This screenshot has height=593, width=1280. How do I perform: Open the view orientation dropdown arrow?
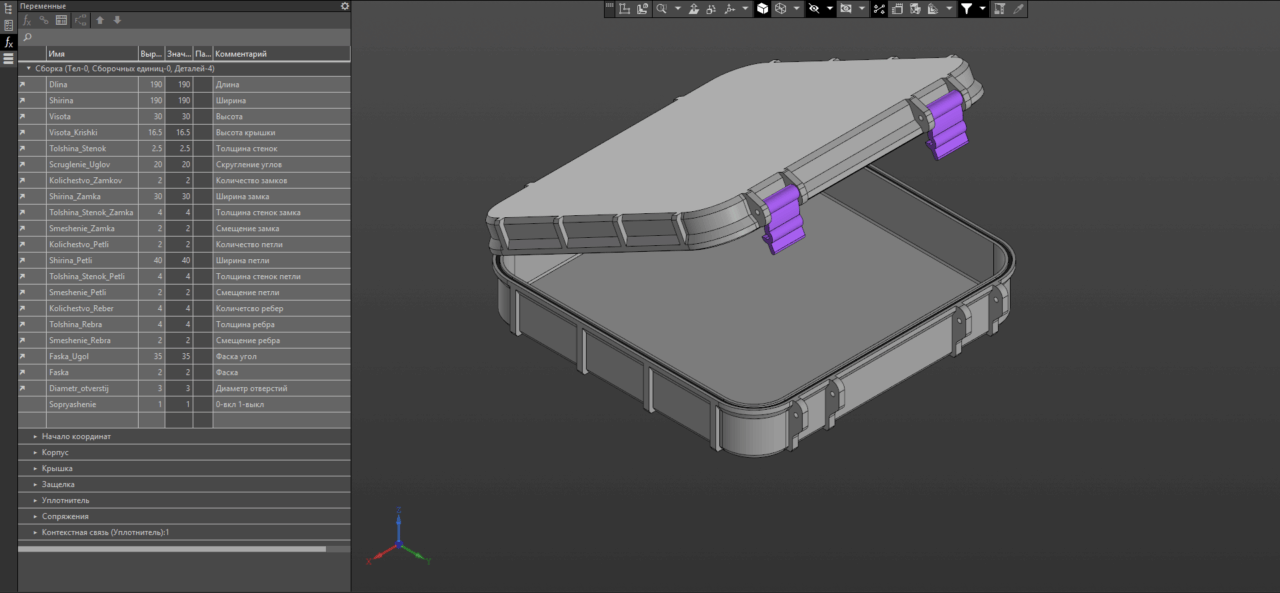click(745, 9)
